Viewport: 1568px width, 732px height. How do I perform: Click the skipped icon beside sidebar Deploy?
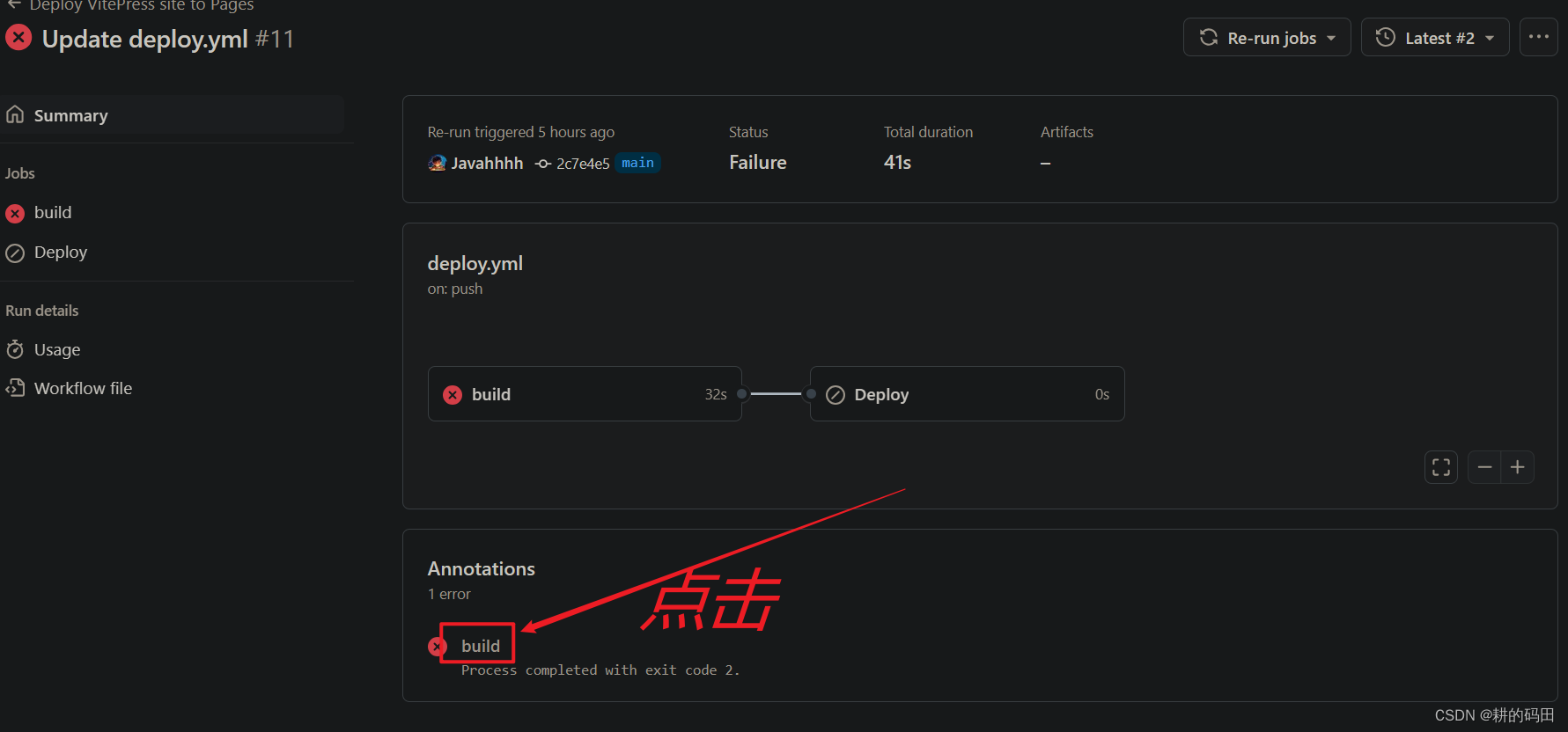[15, 253]
